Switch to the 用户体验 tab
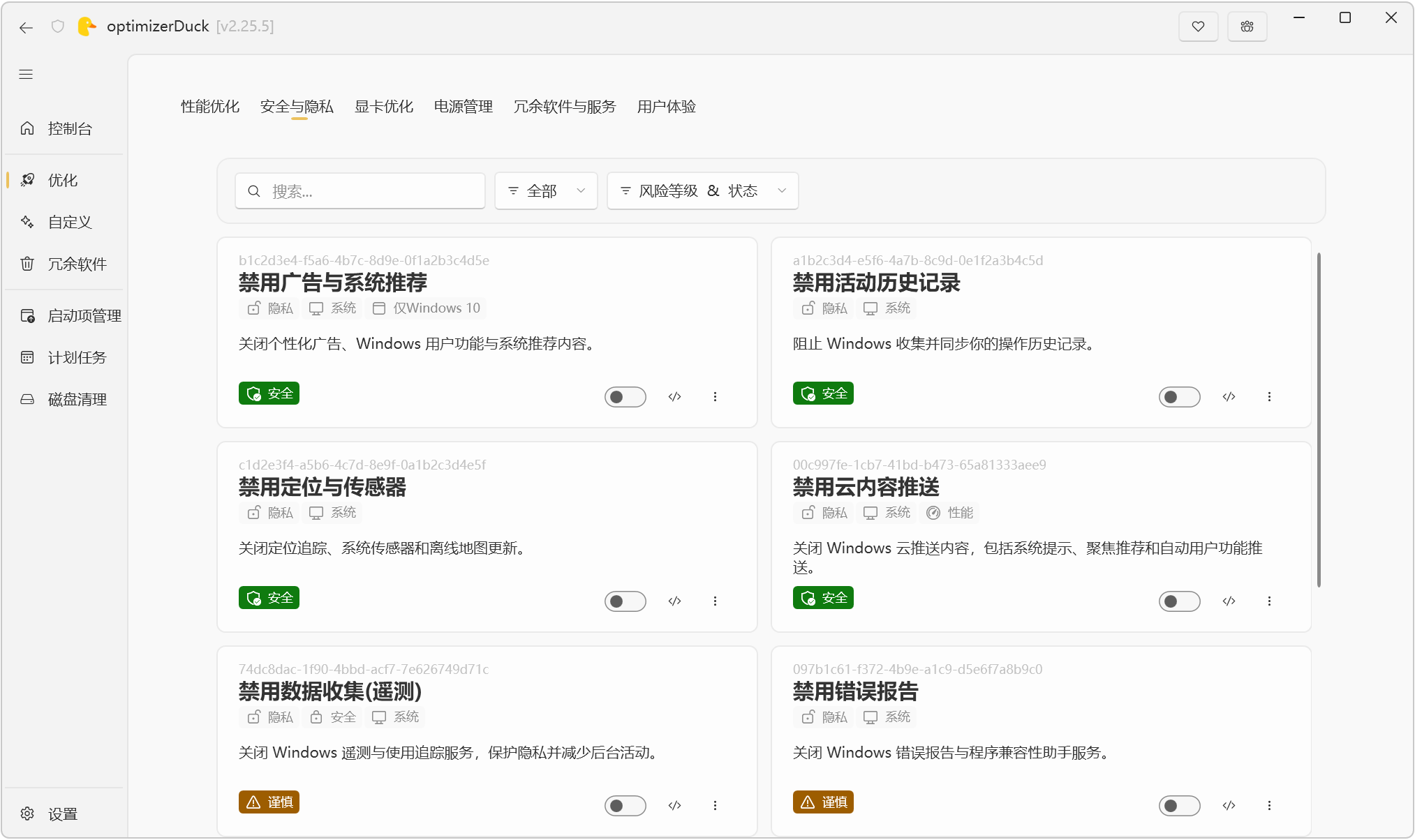This screenshot has height=840, width=1415. pos(667,107)
